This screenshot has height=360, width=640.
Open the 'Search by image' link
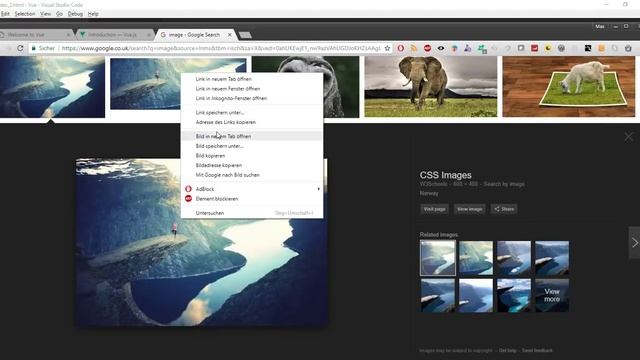point(504,184)
